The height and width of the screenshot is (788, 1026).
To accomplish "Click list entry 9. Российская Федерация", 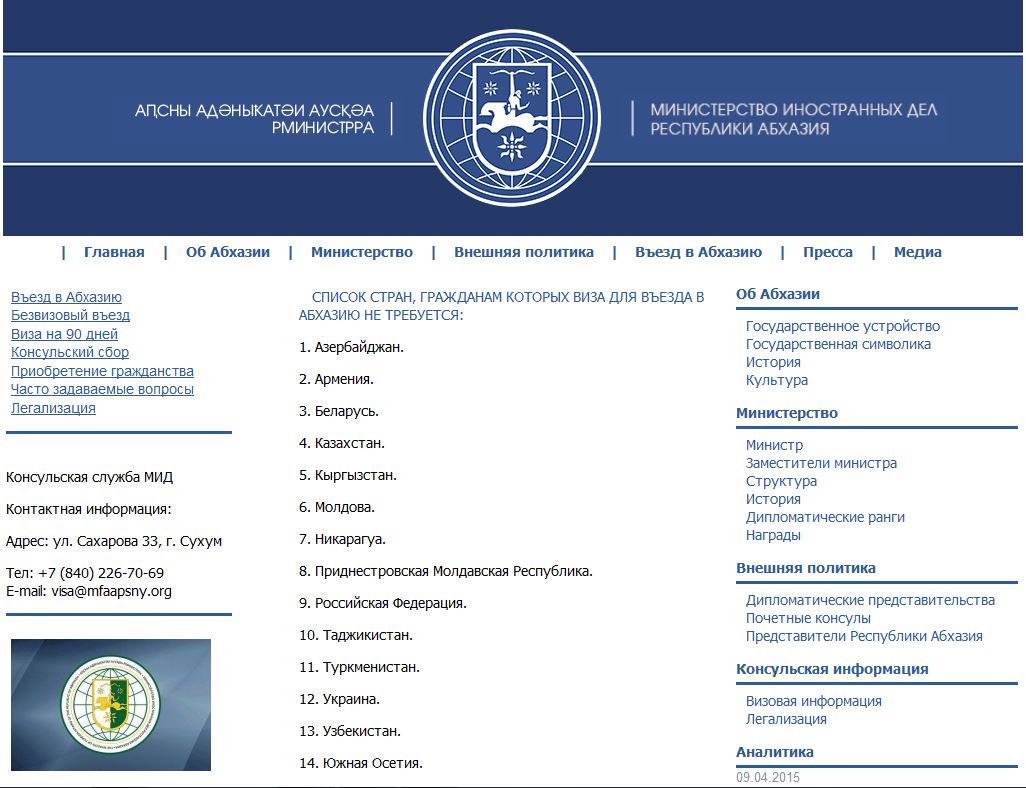I will (x=383, y=603).
